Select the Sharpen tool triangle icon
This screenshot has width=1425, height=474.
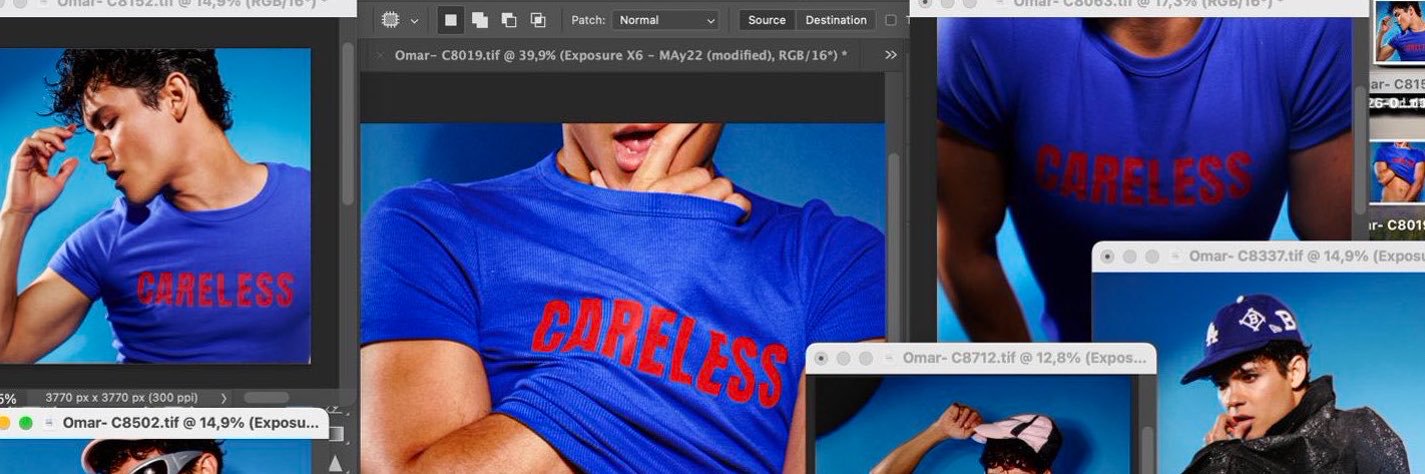[x=336, y=462]
